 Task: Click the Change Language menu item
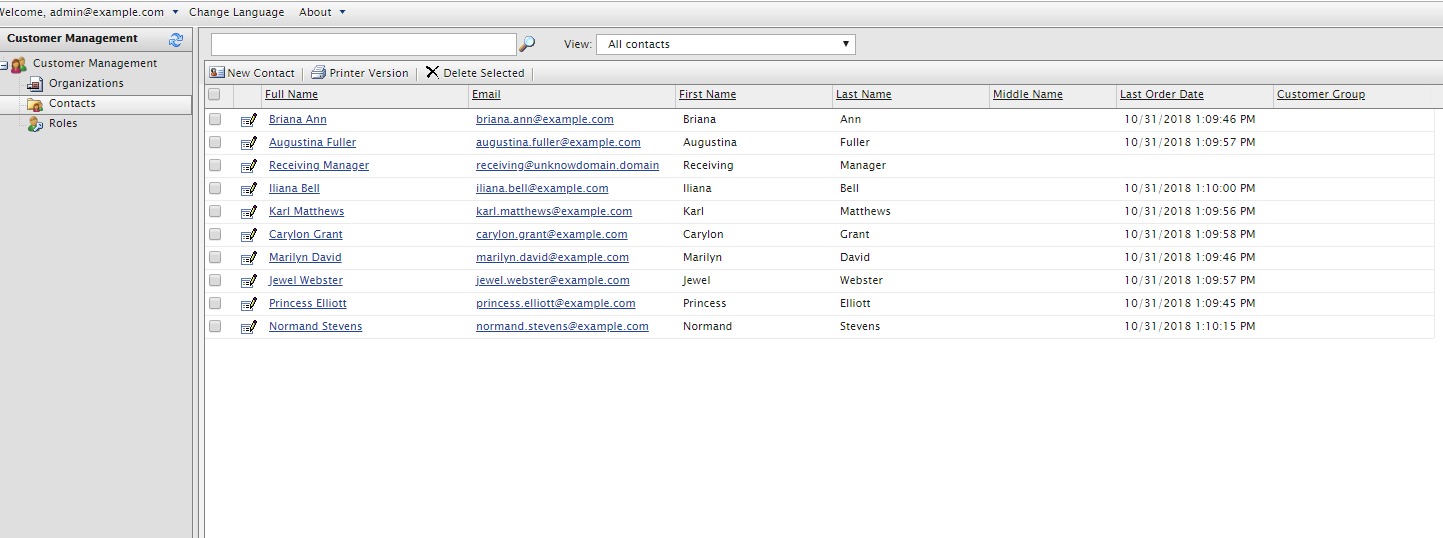[236, 12]
